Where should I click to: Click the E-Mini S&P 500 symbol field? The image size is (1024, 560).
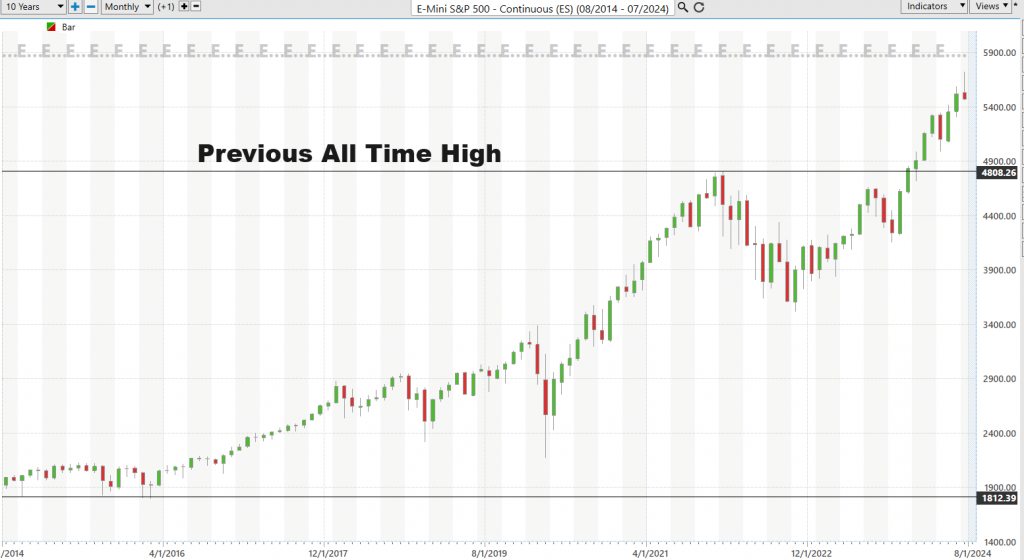coord(542,8)
